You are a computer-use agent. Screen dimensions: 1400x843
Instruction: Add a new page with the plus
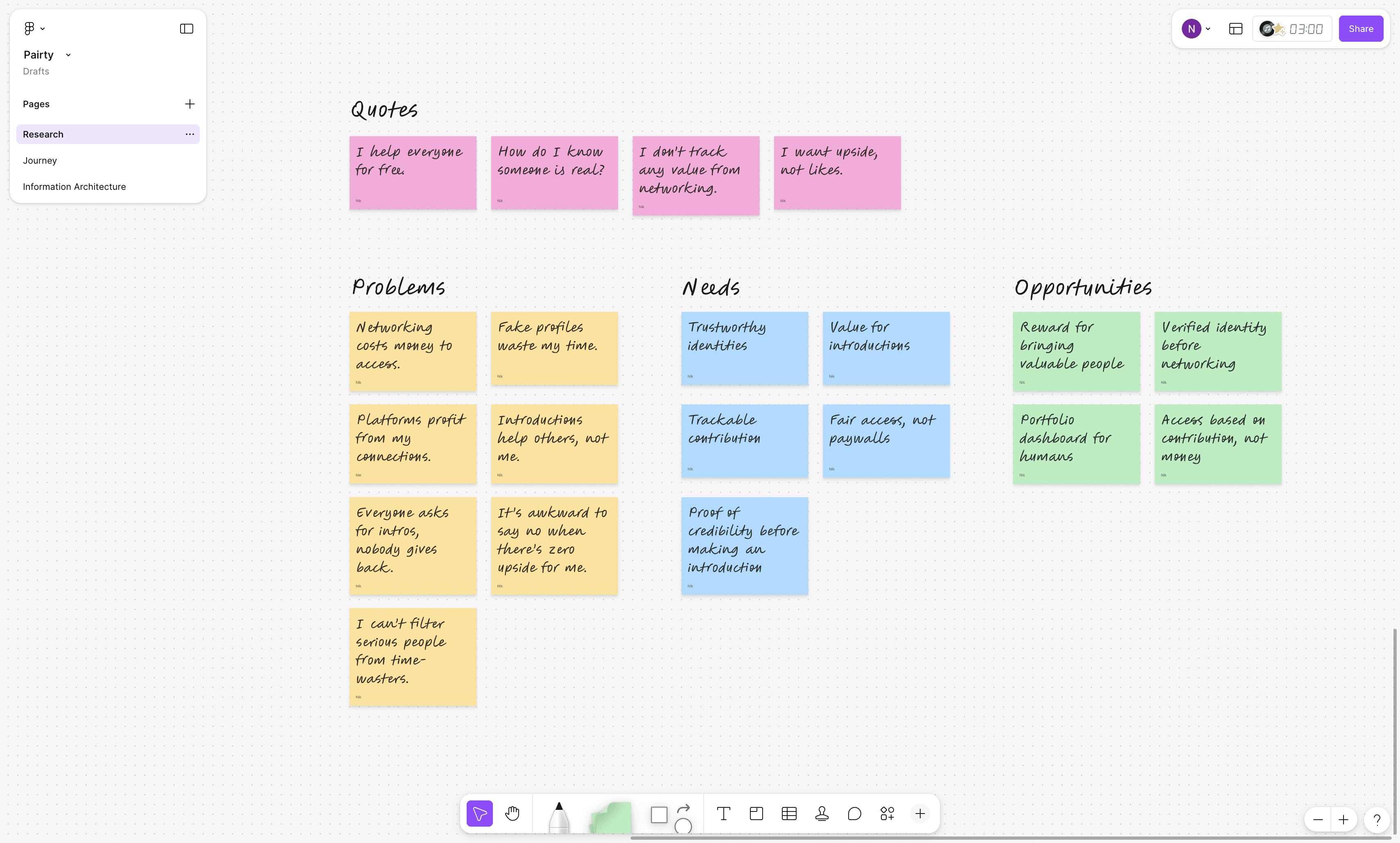pos(190,104)
